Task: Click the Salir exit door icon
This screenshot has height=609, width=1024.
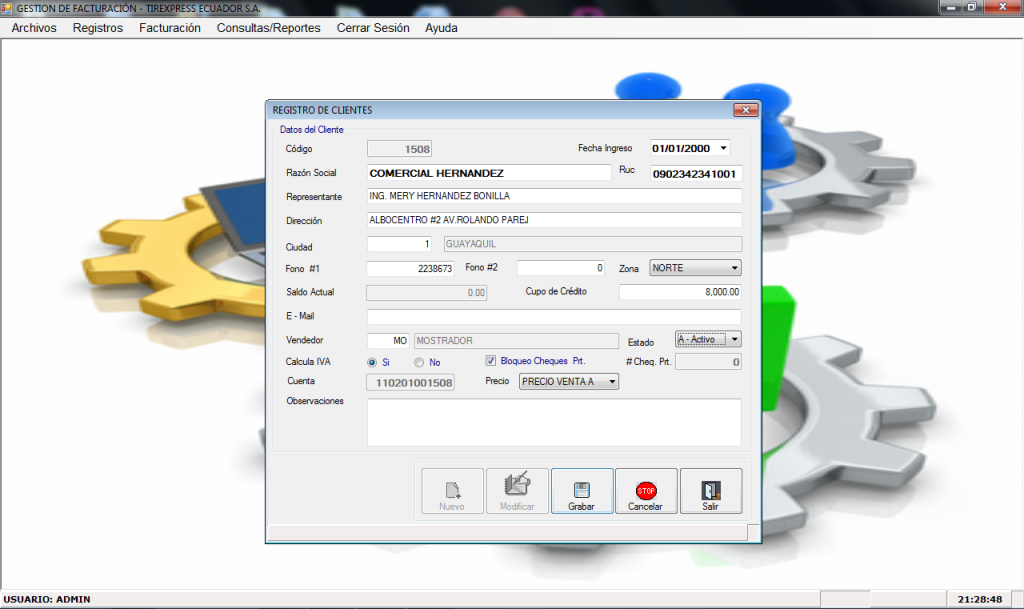Action: click(710, 489)
